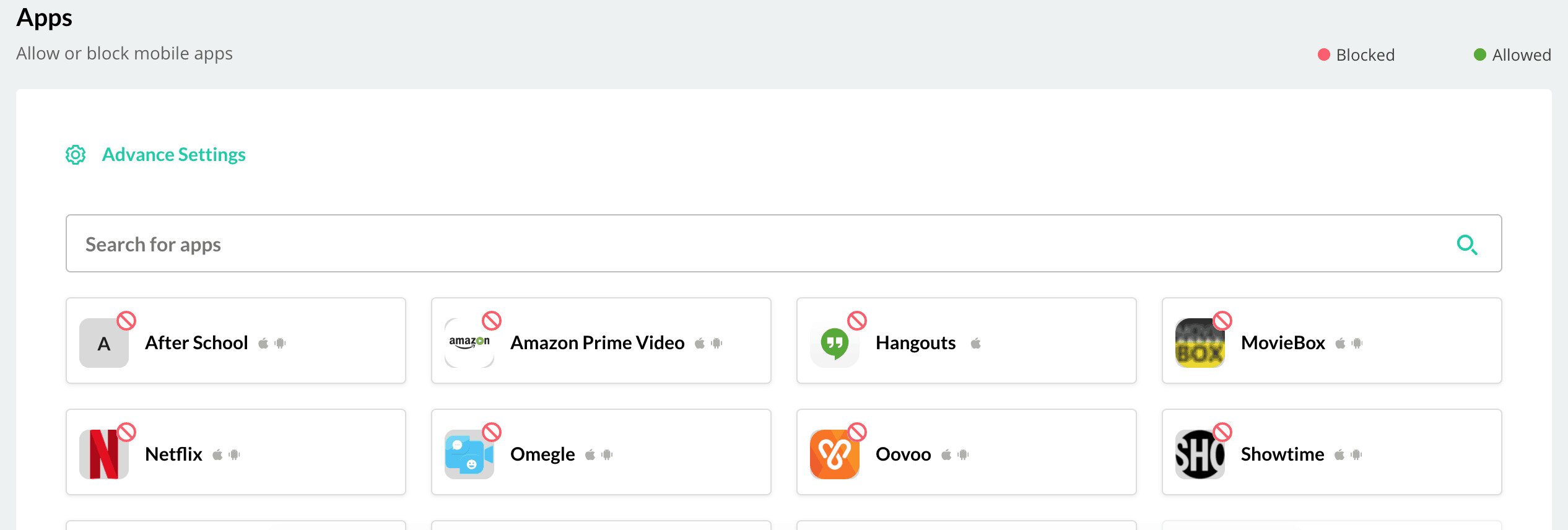
Task: Toggle blocked badge on Amazon Prime Video
Action: pyautogui.click(x=492, y=321)
